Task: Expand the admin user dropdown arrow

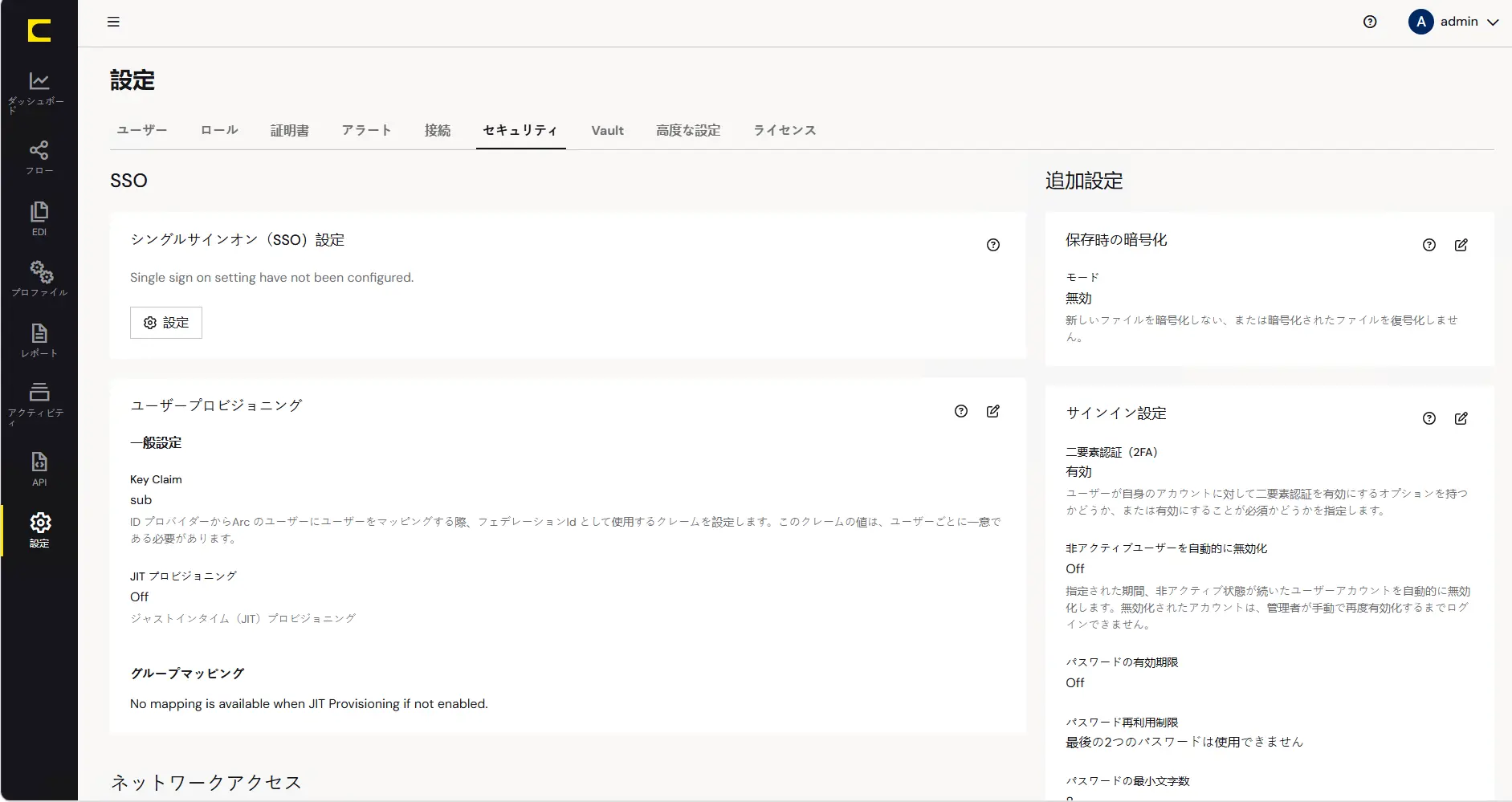Action: 1493,22
